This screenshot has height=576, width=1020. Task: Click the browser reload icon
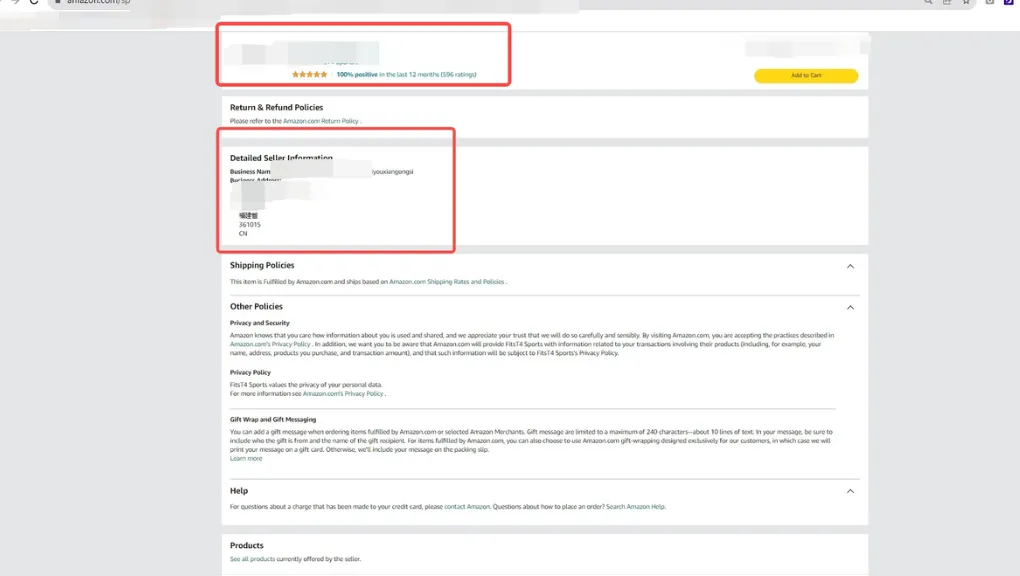34,2
